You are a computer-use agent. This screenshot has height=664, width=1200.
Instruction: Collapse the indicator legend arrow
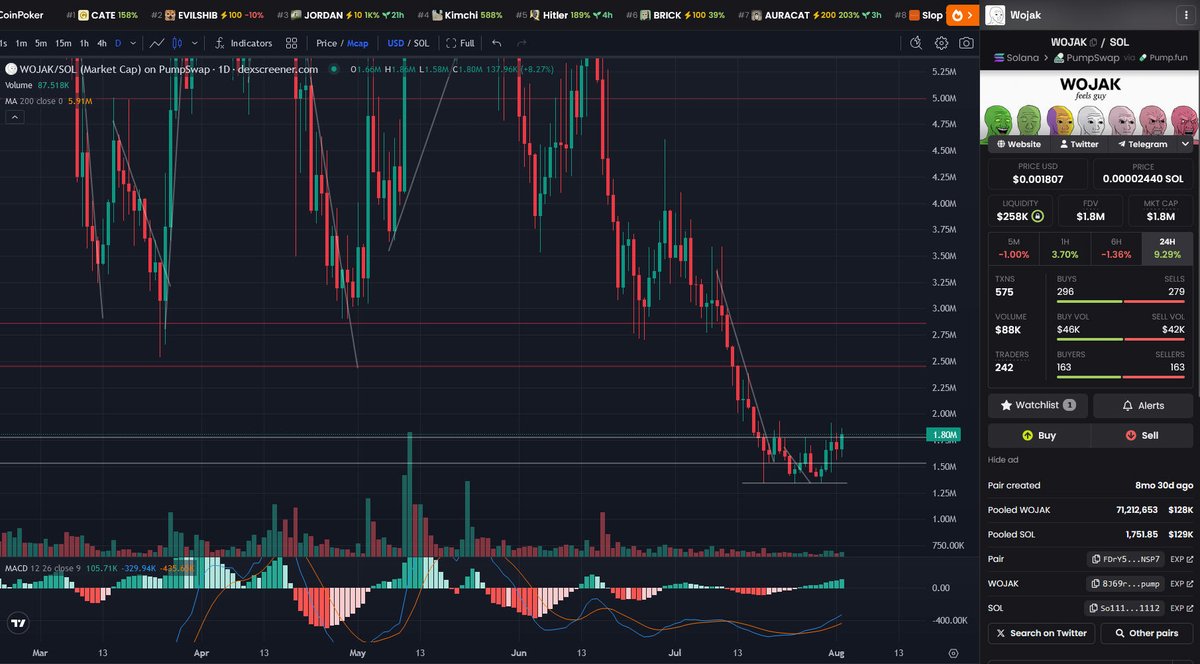click(x=14, y=117)
